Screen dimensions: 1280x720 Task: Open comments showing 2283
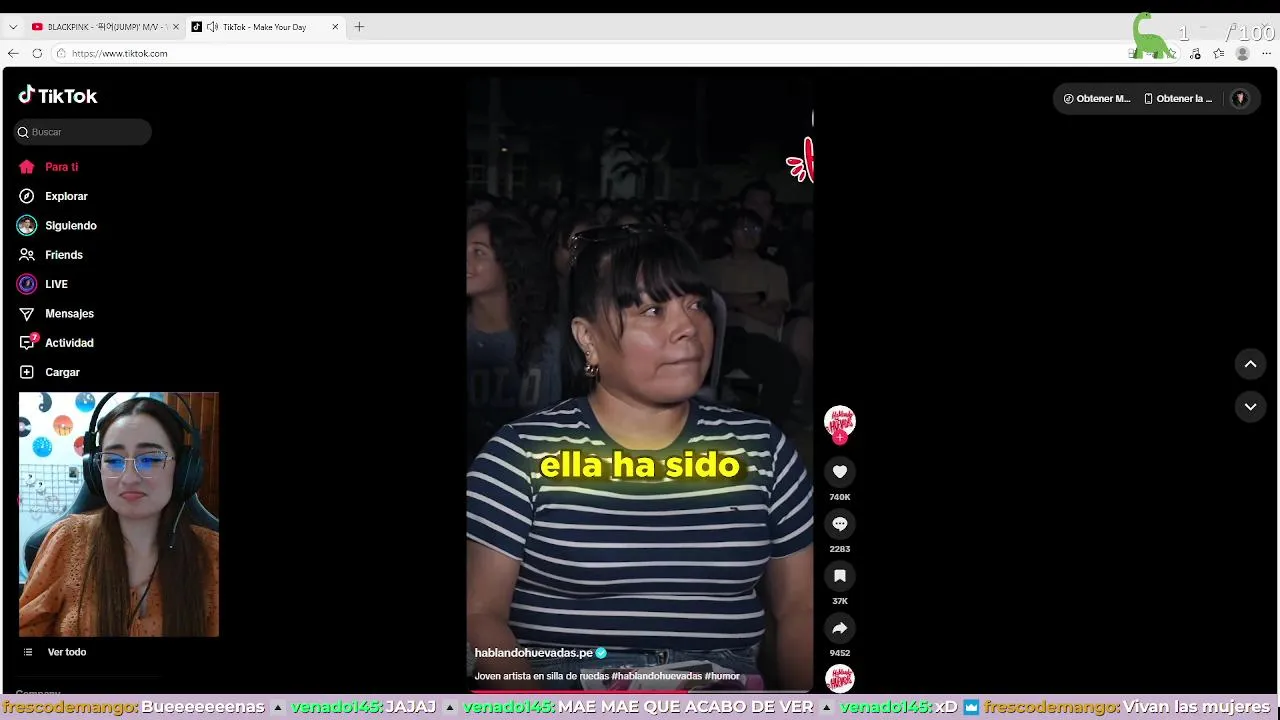840,523
